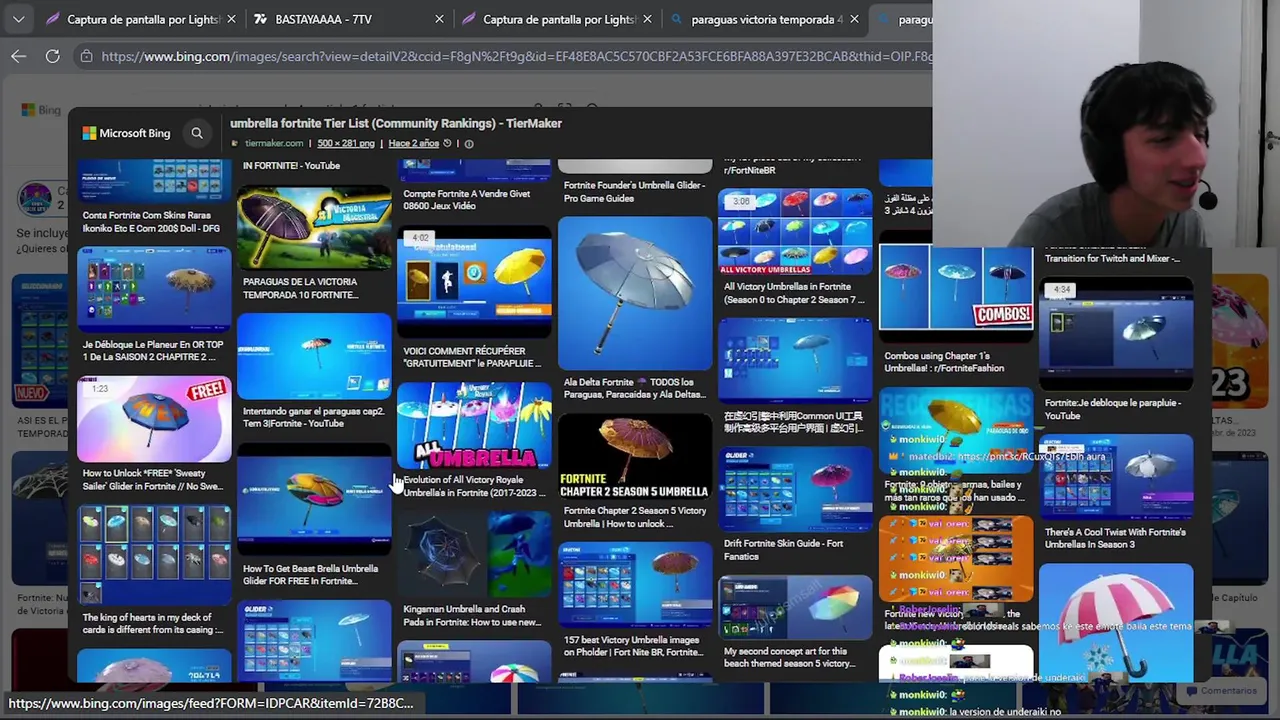Open Fortnite Chapter 2 Season 5 Umbrella thumbnail
Image resolution: width=1280 pixels, height=720 pixels.
[x=635, y=456]
